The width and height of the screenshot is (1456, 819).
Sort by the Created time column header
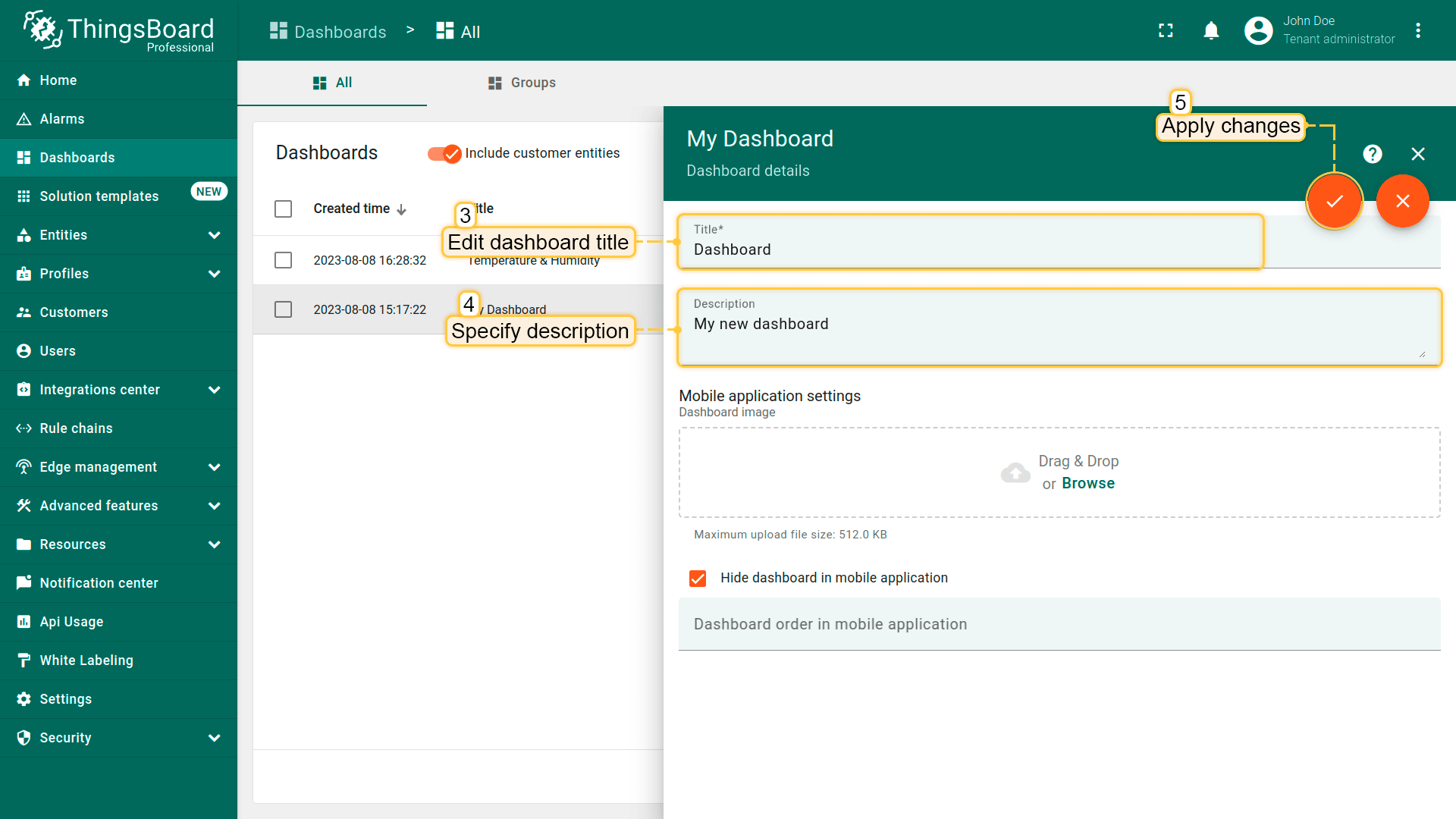[352, 209]
